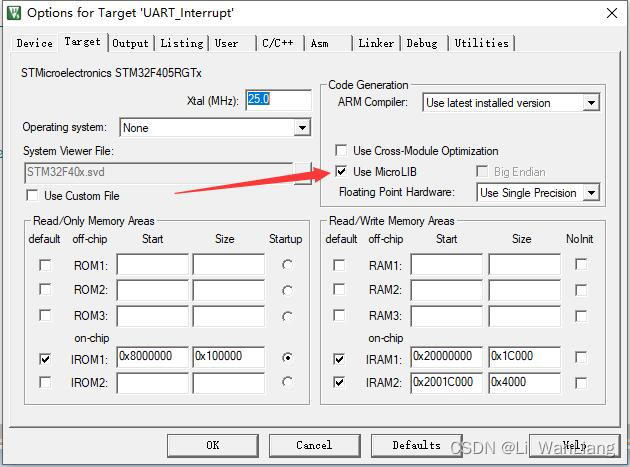Switch to the Utilities tab
Viewport: 630px width, 467px height.
tap(481, 43)
